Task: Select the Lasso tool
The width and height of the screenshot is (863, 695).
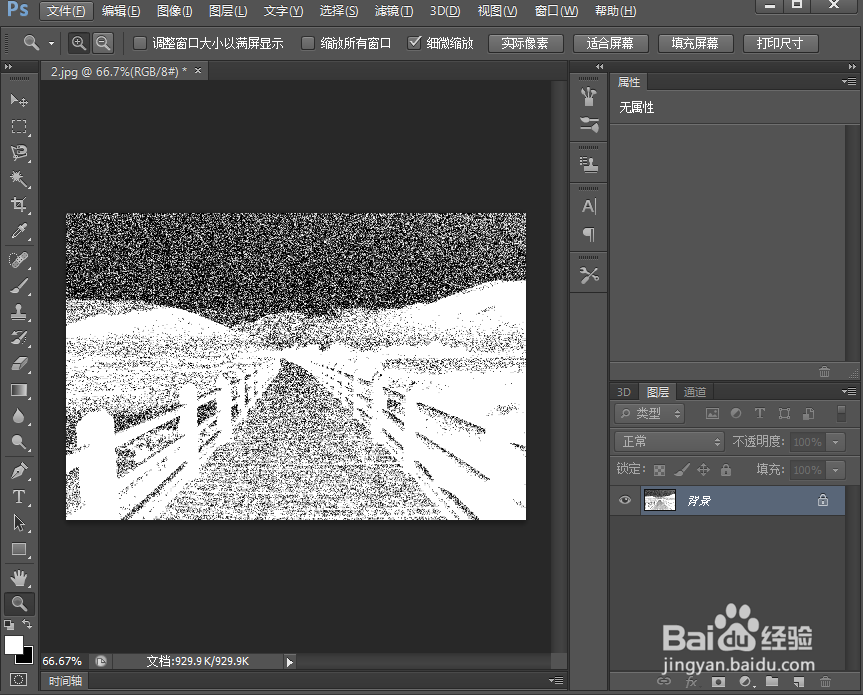Action: [x=19, y=152]
